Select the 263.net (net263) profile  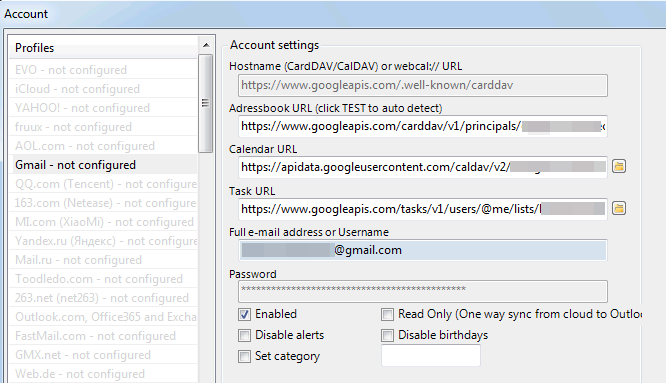pyautogui.click(x=103, y=298)
